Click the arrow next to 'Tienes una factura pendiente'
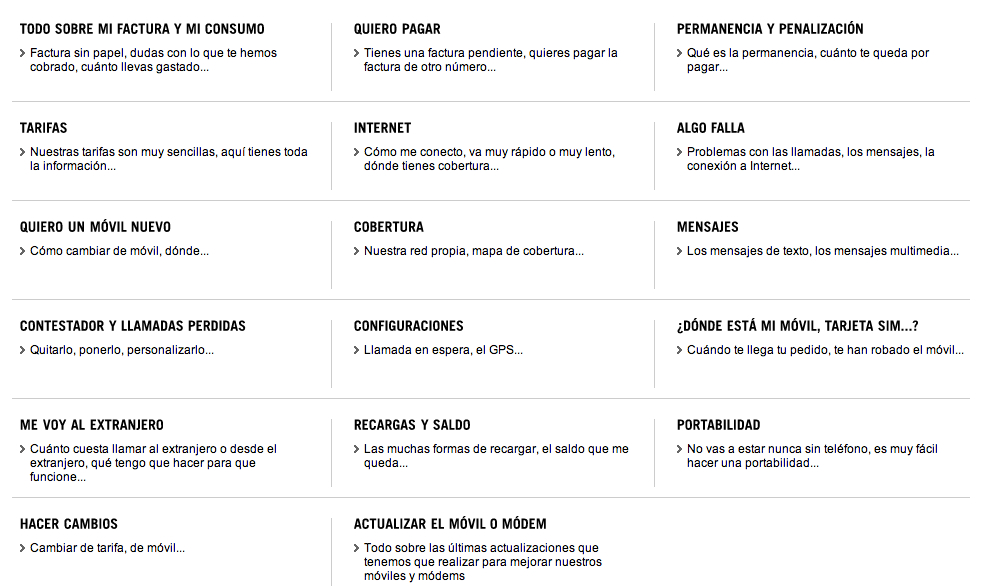This screenshot has height=587, width=982. point(356,53)
